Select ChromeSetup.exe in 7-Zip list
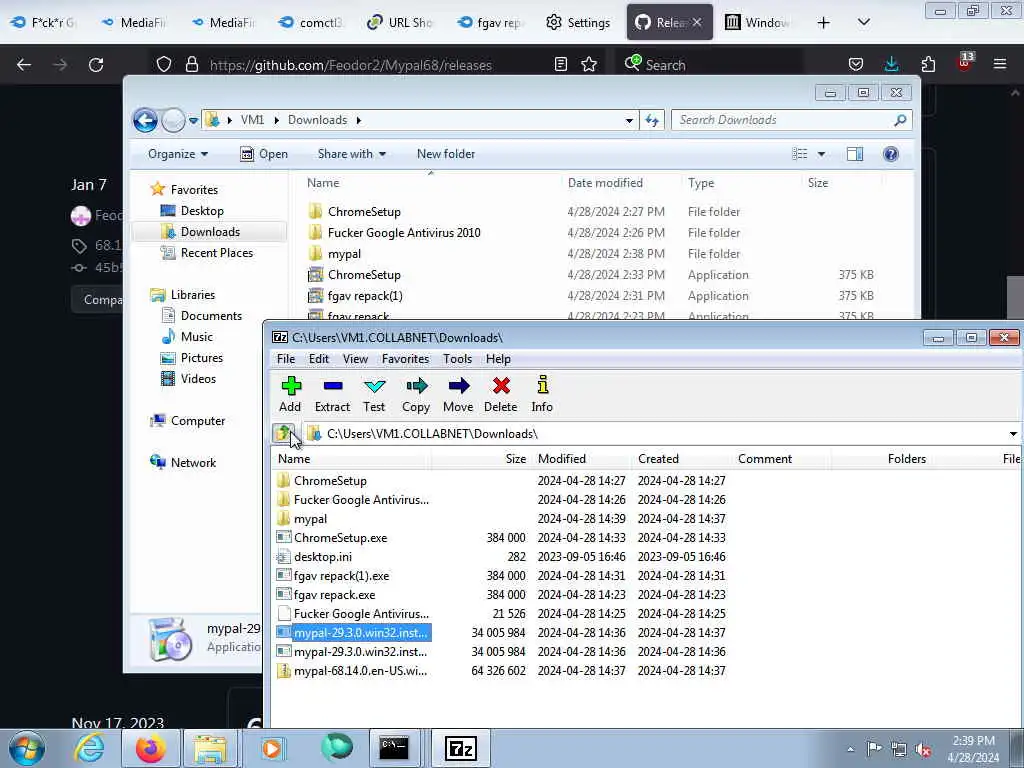 pyautogui.click(x=340, y=537)
